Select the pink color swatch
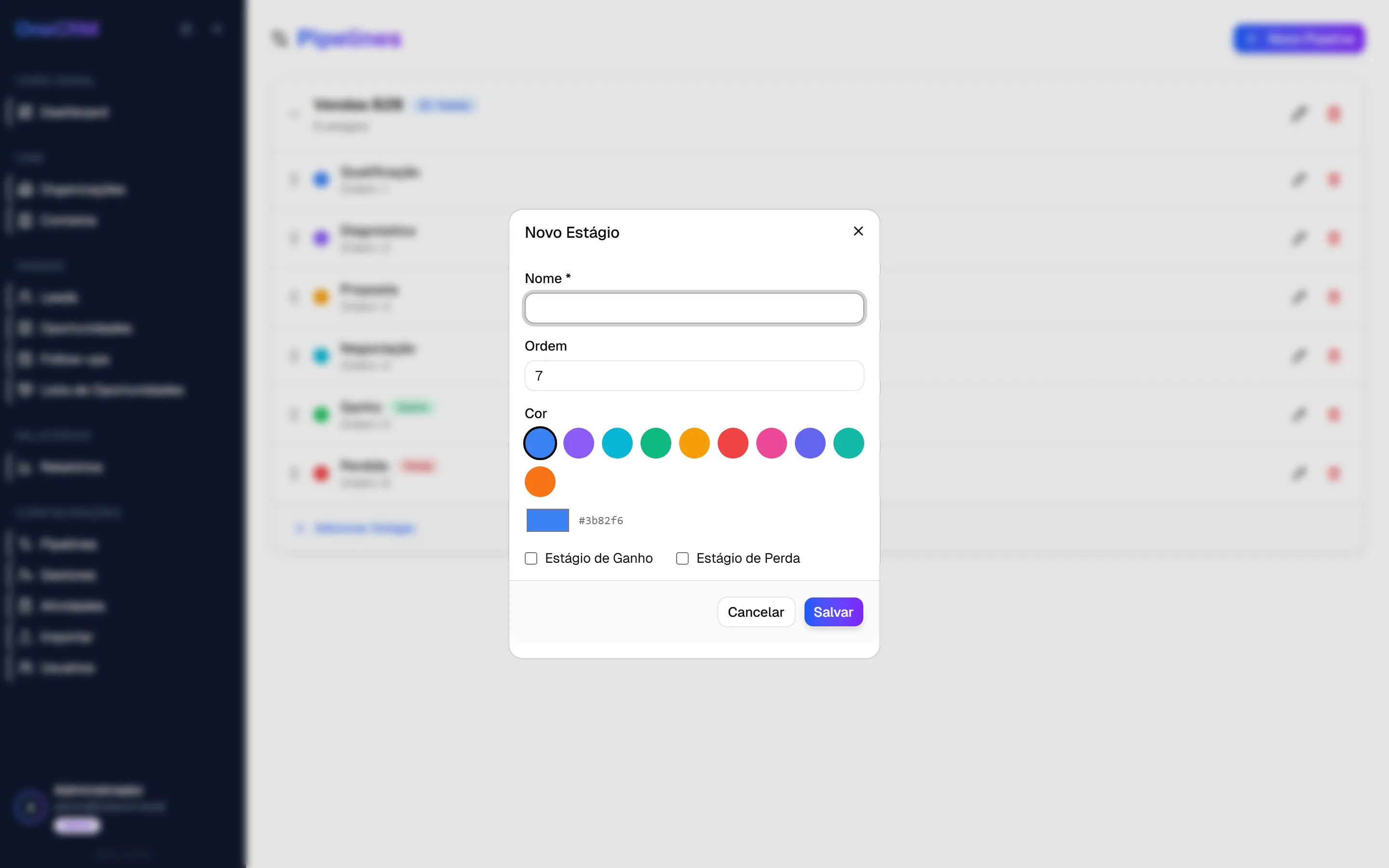This screenshot has width=1389, height=868. coord(771,443)
